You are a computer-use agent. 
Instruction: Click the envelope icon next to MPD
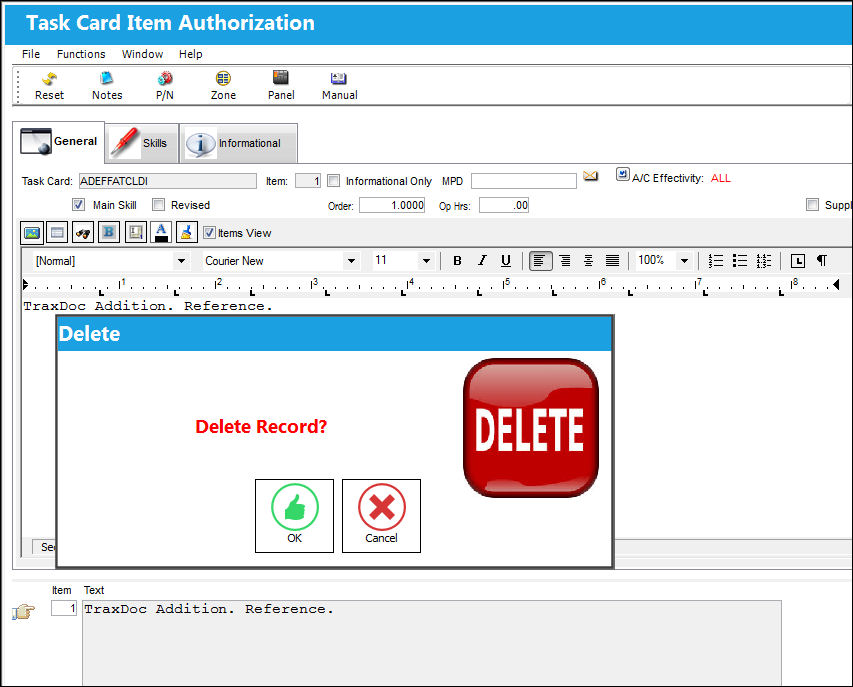point(590,176)
